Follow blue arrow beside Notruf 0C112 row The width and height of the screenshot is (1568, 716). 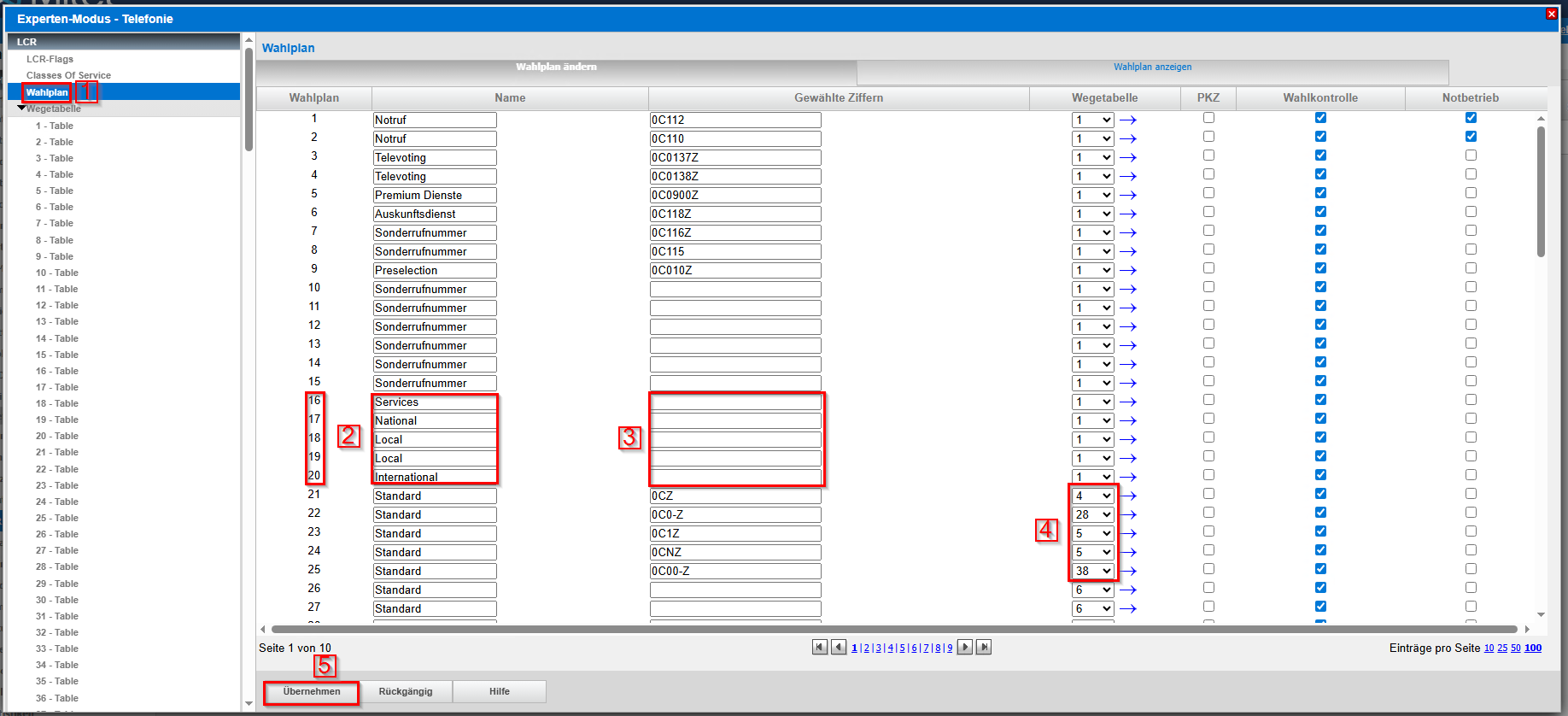[1128, 120]
